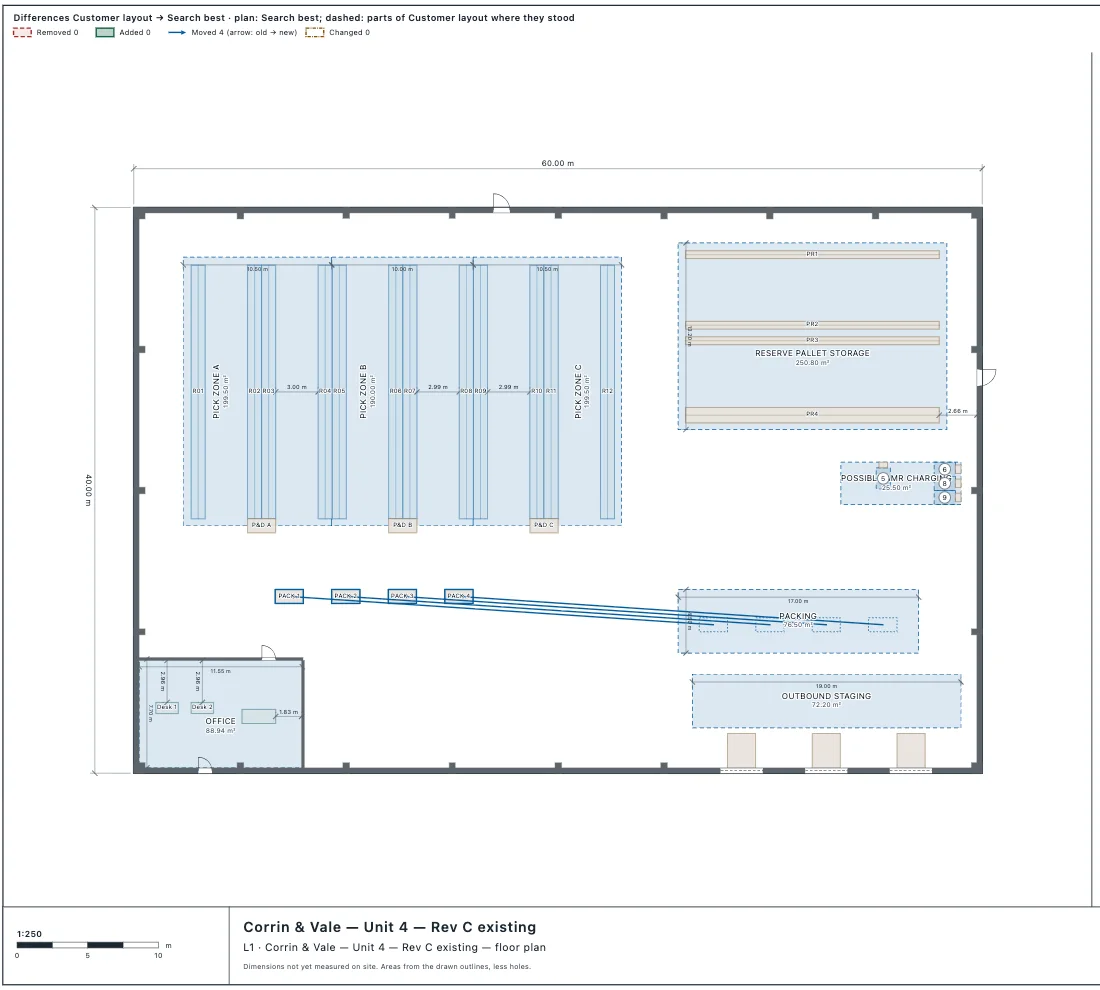The height and width of the screenshot is (990, 1100).
Task: Select the blue Moved arrow legend icon
Action: click(177, 32)
